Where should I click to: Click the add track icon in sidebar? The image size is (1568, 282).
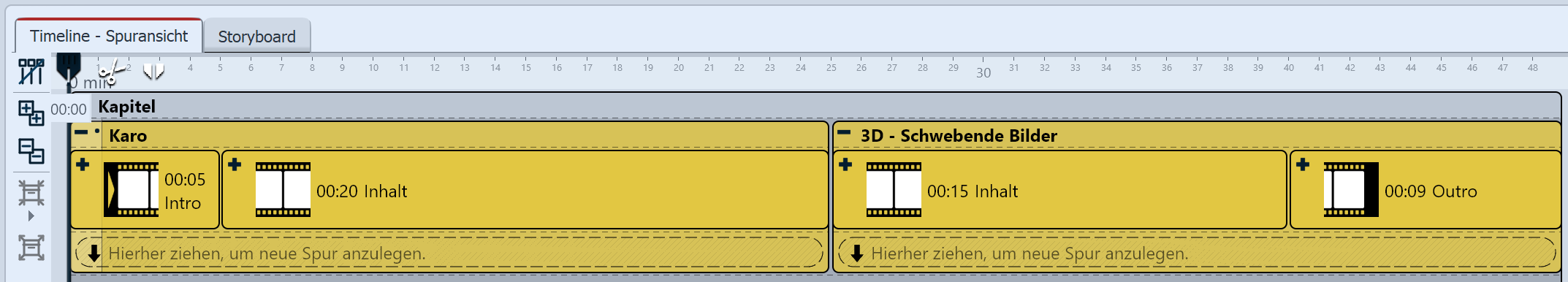tap(31, 113)
